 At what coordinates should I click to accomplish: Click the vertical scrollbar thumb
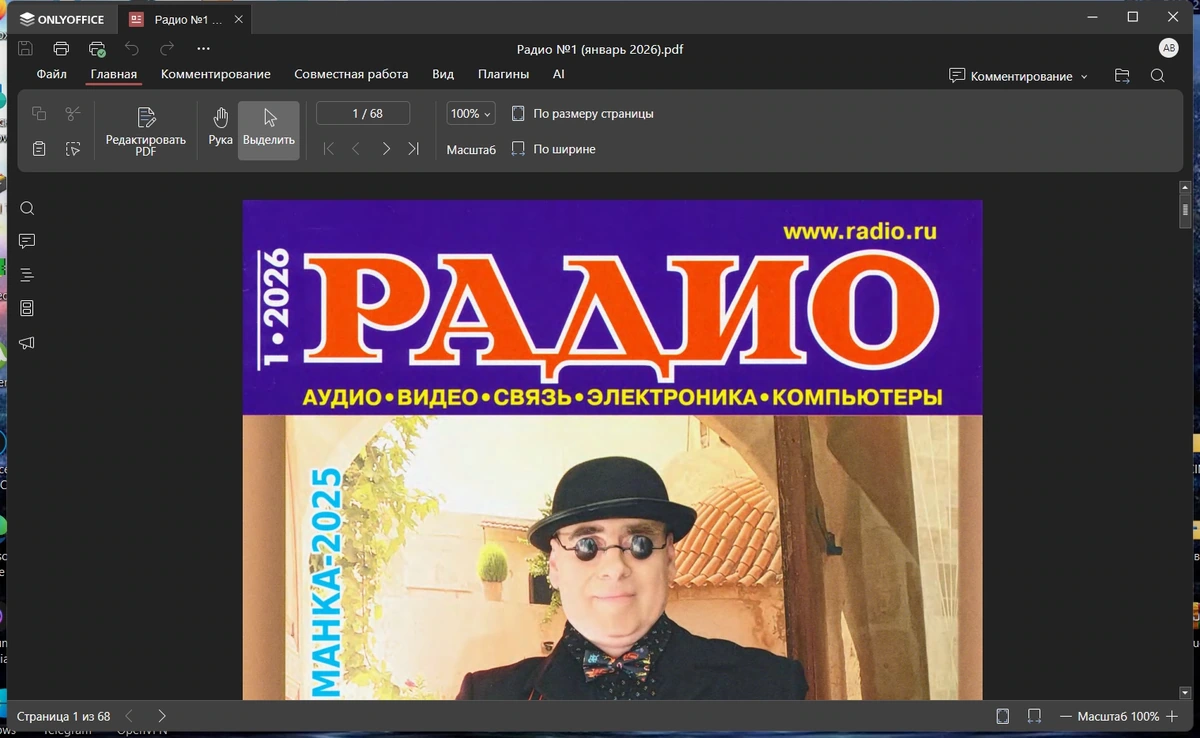[x=1185, y=209]
